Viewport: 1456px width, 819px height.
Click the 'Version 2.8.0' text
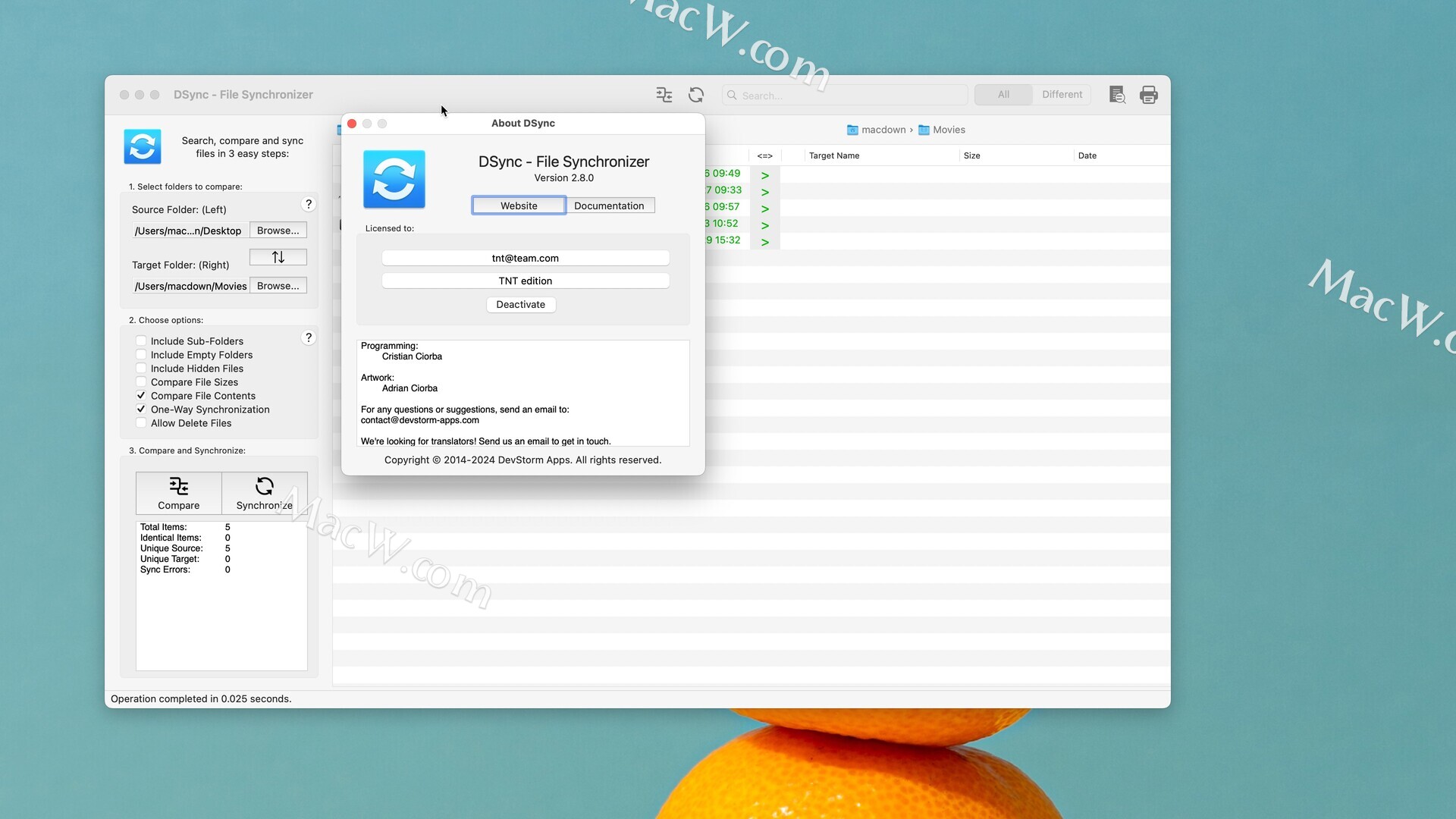coord(564,178)
